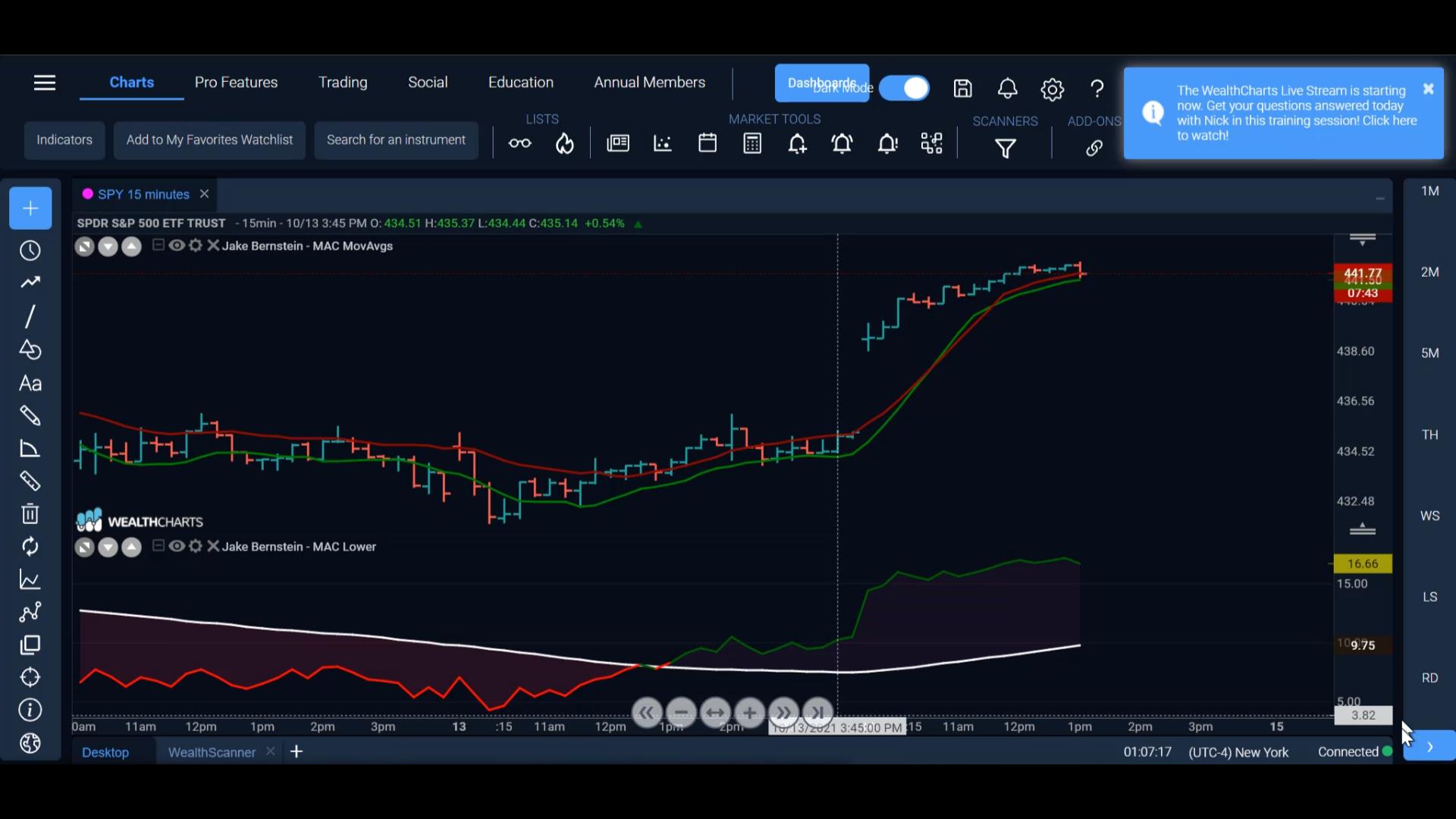Open the info circle icon

click(x=30, y=711)
